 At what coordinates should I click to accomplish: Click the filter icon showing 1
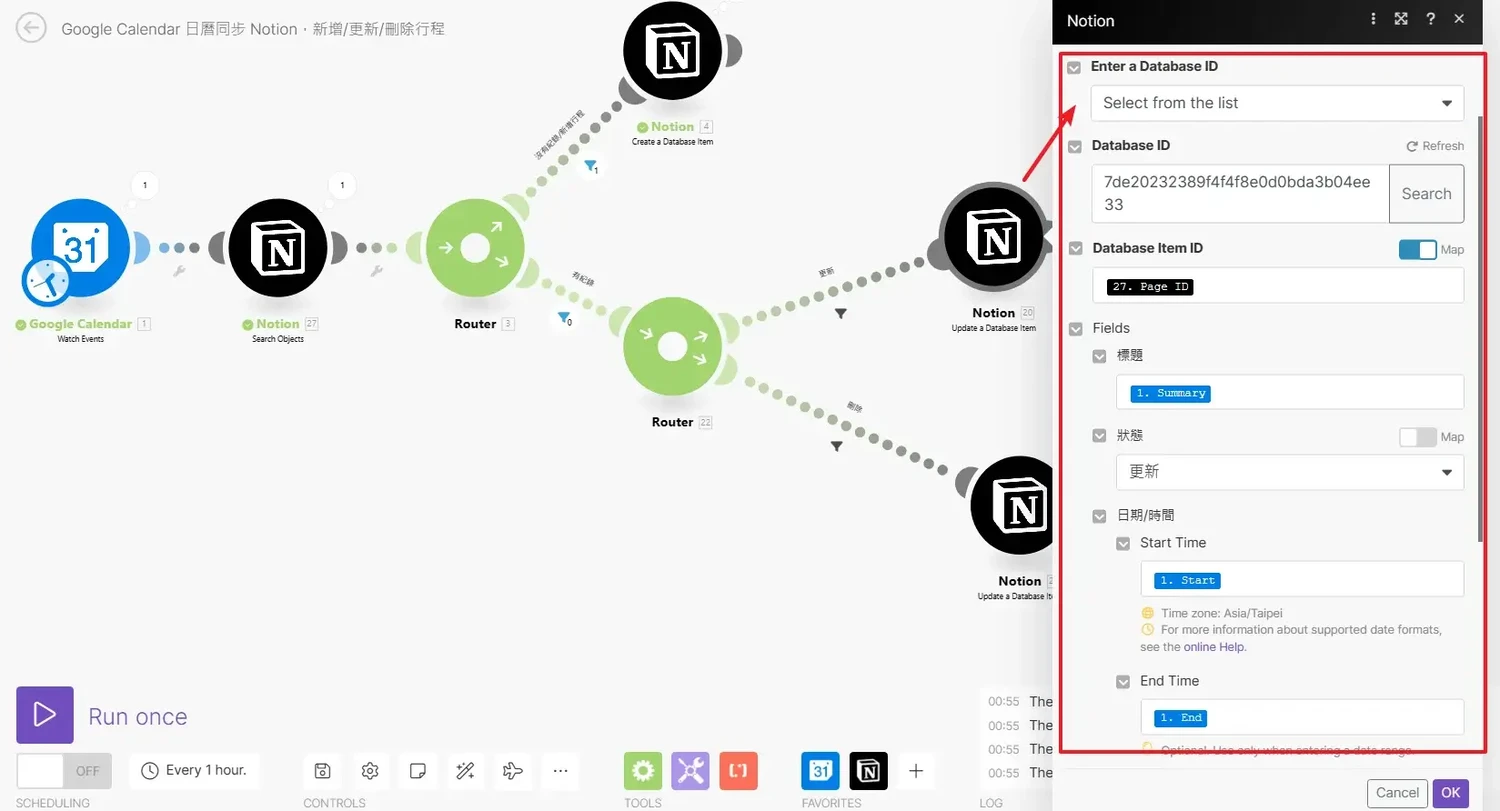591,166
